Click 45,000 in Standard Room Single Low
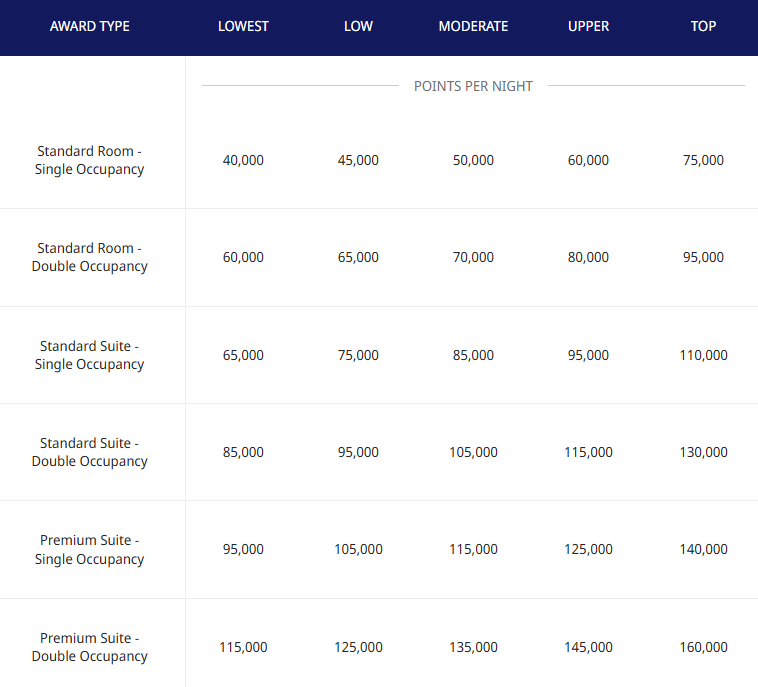 click(358, 161)
